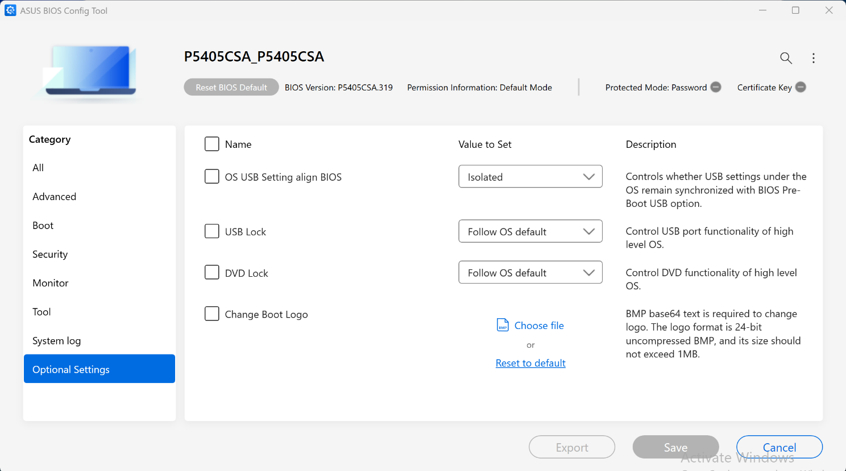Click the ASUS BIOS Config Tool app icon
Image resolution: width=847 pixels, height=471 pixels.
pos(10,10)
